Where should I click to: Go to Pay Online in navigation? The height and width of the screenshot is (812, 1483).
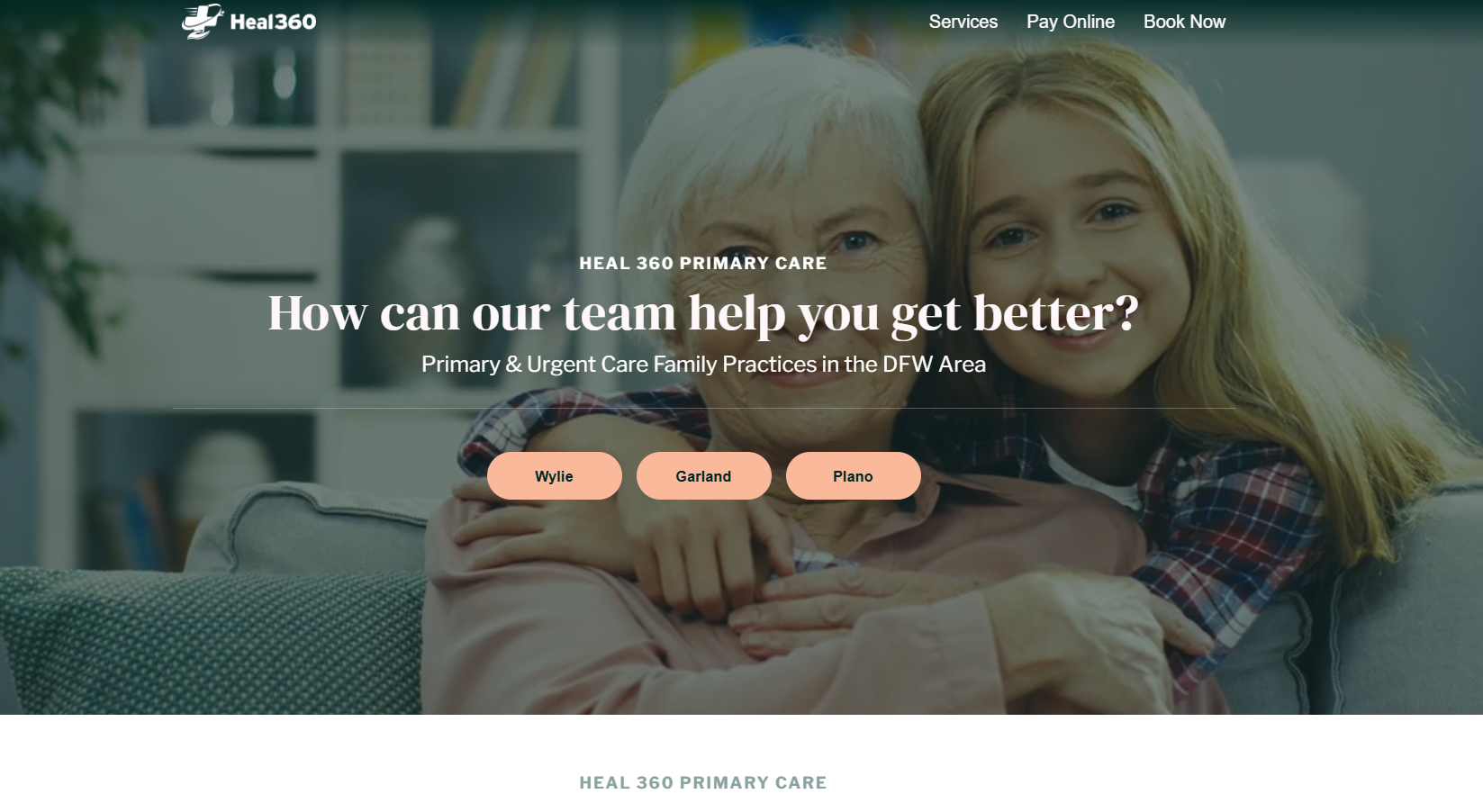[1070, 22]
